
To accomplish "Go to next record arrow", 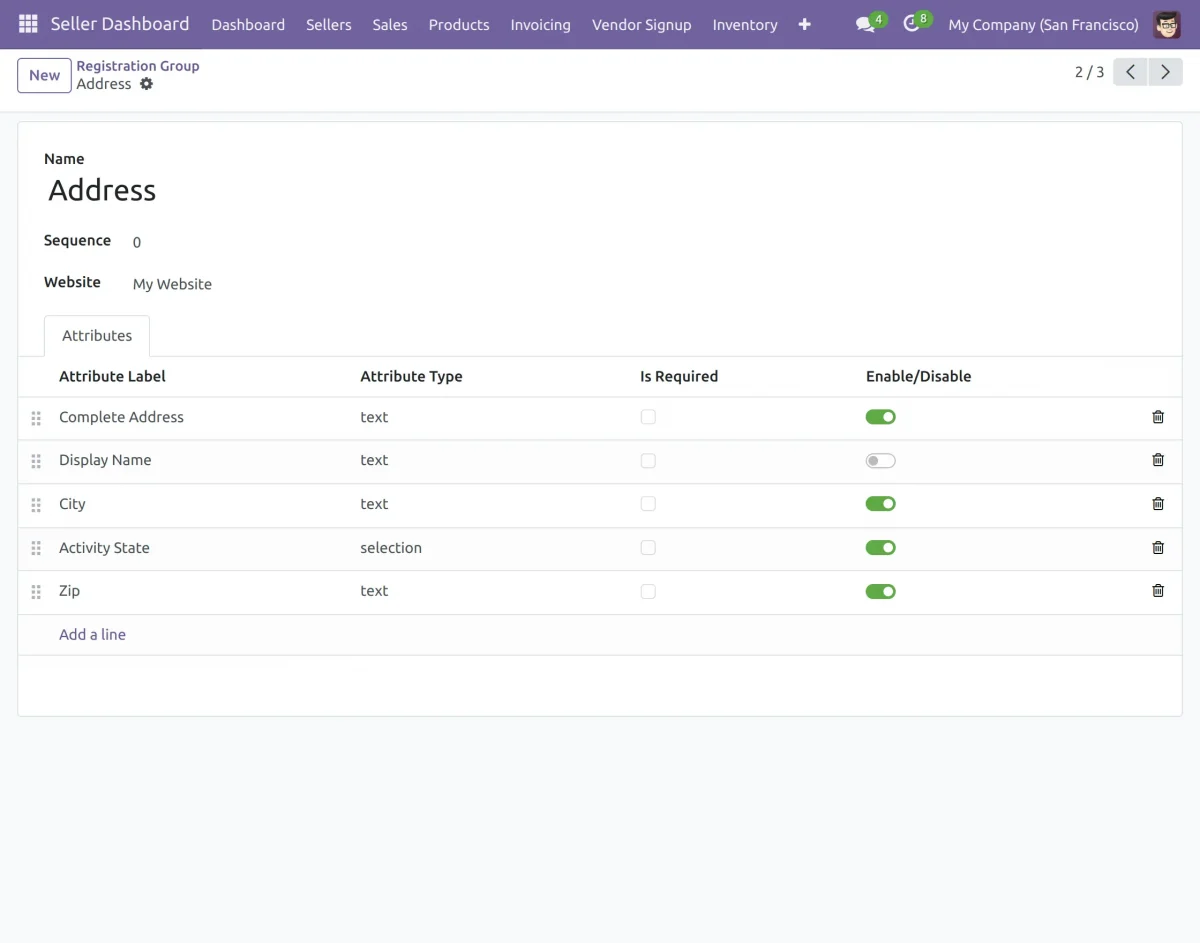I will 1165,72.
